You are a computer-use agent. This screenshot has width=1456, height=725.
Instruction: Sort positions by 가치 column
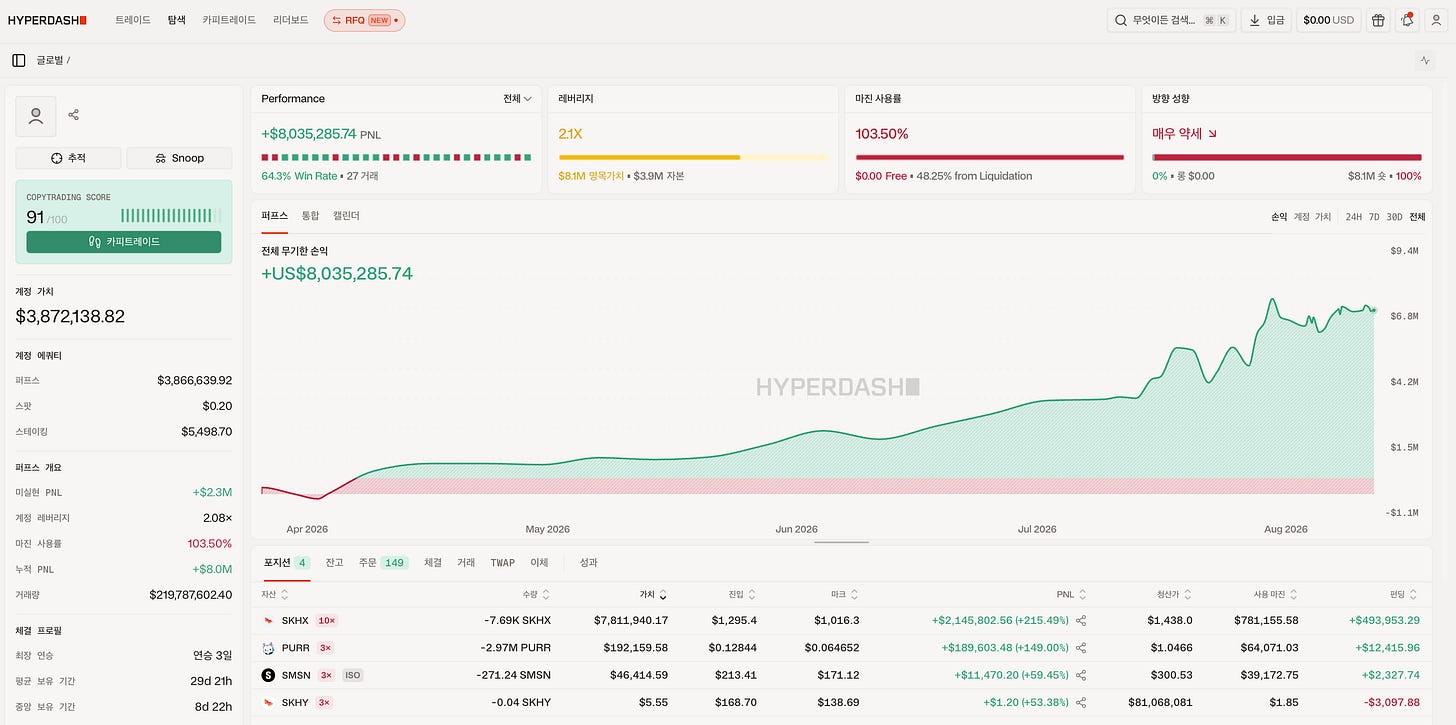point(653,594)
